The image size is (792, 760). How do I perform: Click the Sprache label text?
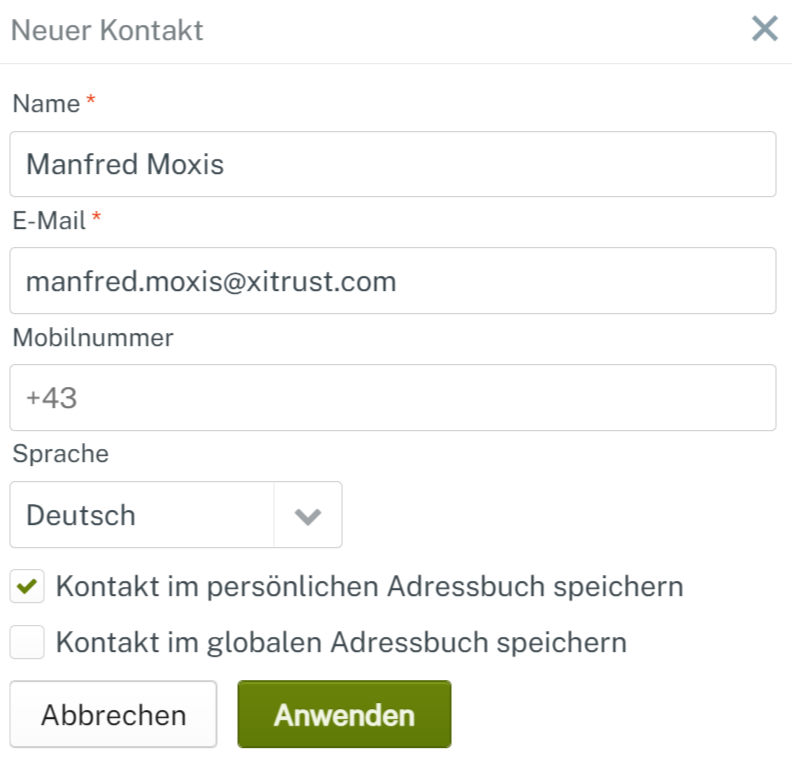point(60,454)
